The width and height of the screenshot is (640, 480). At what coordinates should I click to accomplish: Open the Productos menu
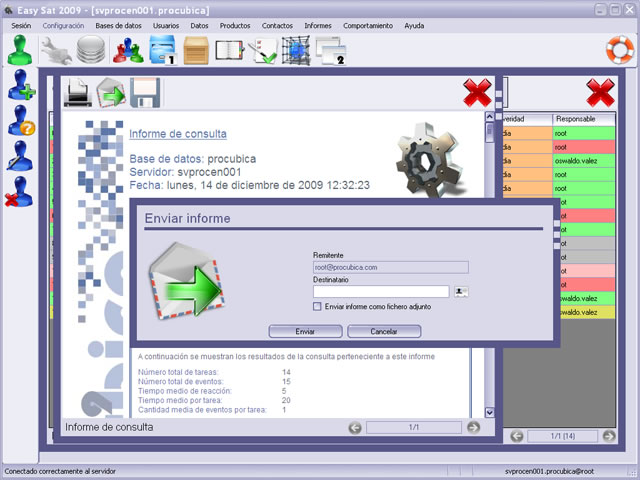235,26
